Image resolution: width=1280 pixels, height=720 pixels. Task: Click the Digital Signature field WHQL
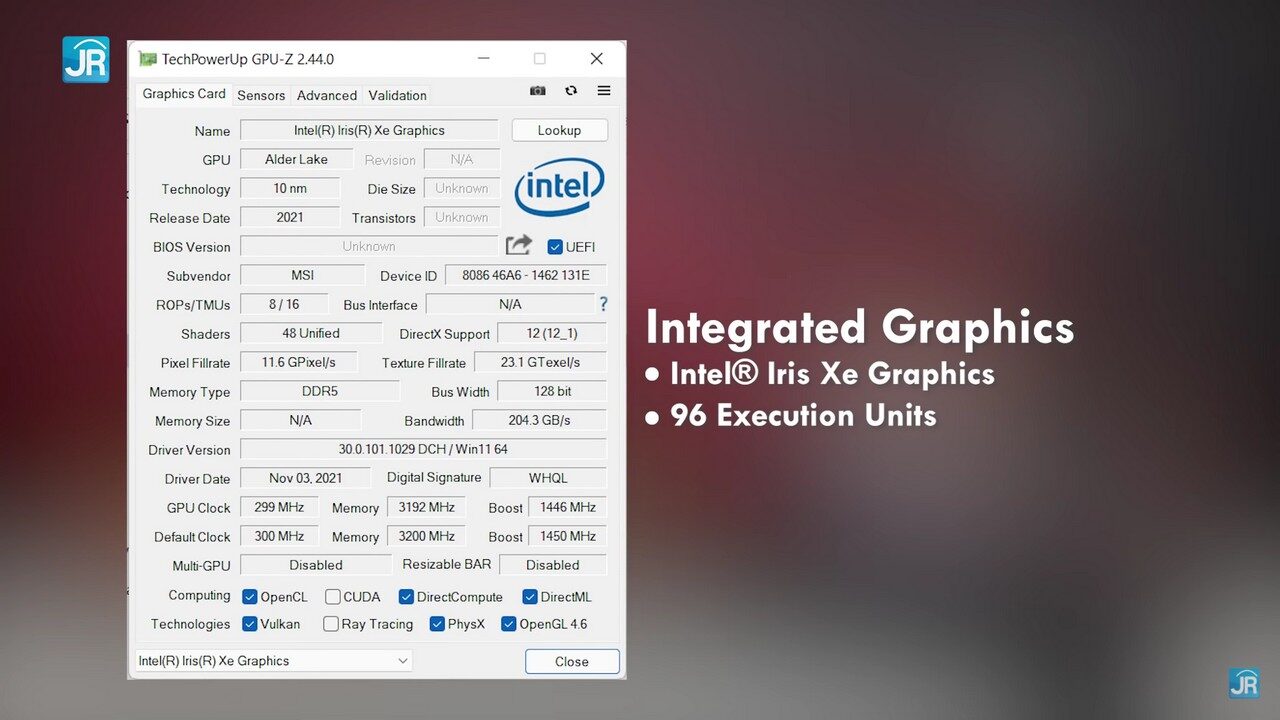coord(548,478)
